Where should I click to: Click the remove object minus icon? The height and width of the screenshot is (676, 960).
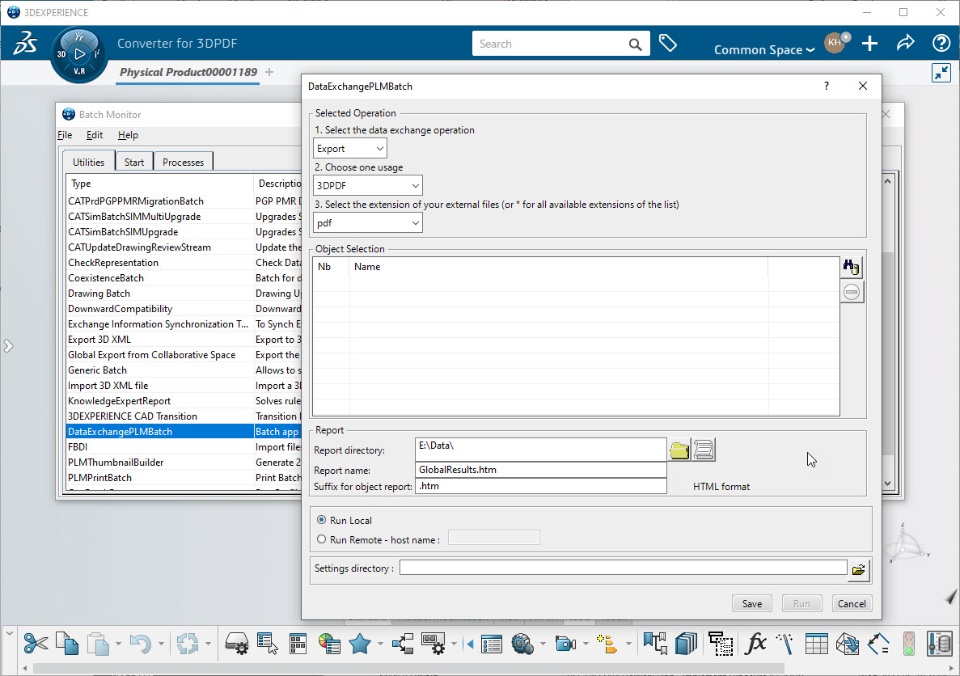[851, 292]
